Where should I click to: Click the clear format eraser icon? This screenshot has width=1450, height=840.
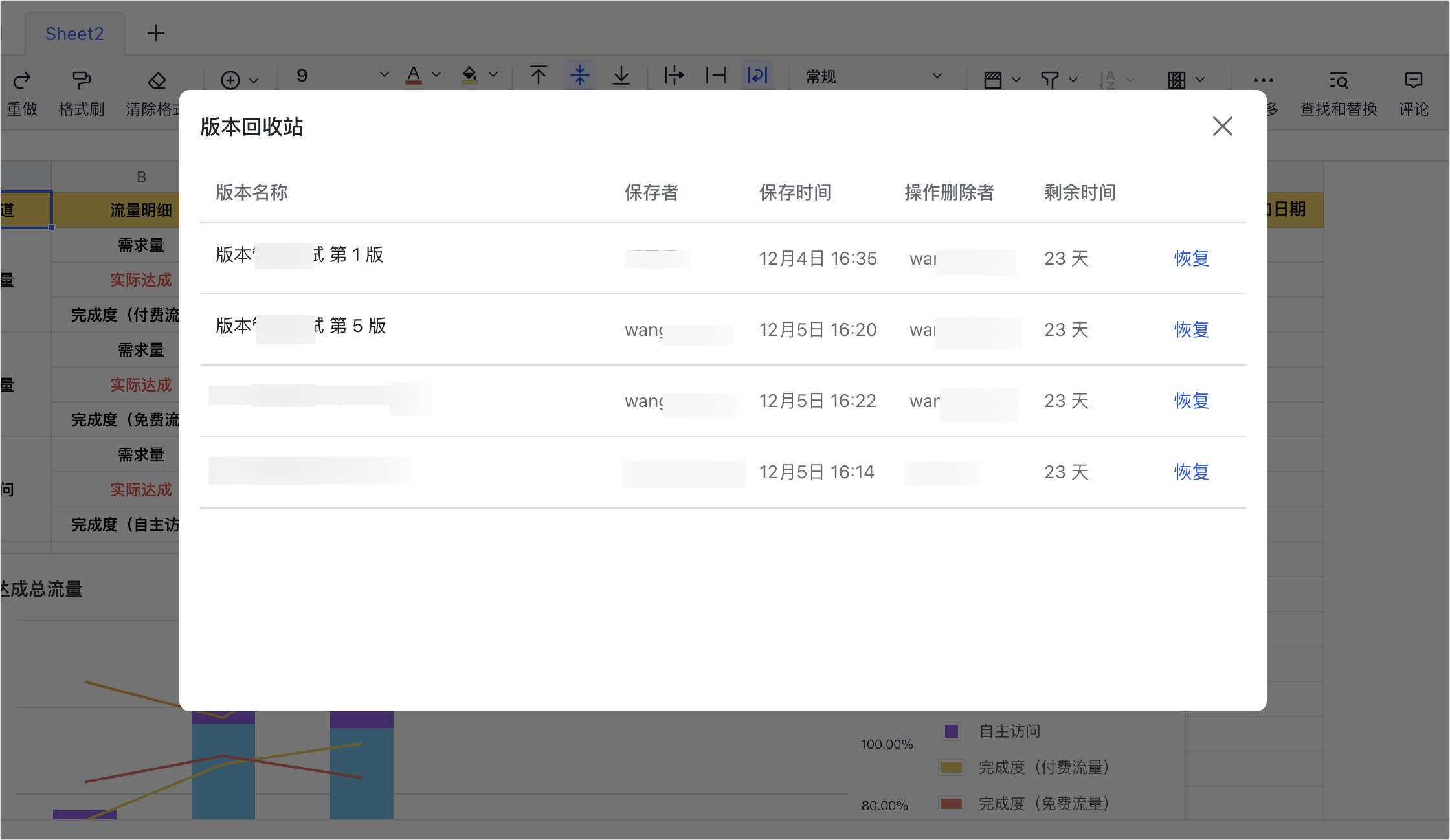(x=157, y=80)
